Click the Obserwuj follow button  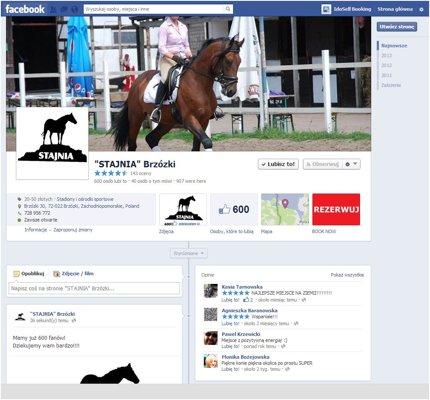[323, 164]
